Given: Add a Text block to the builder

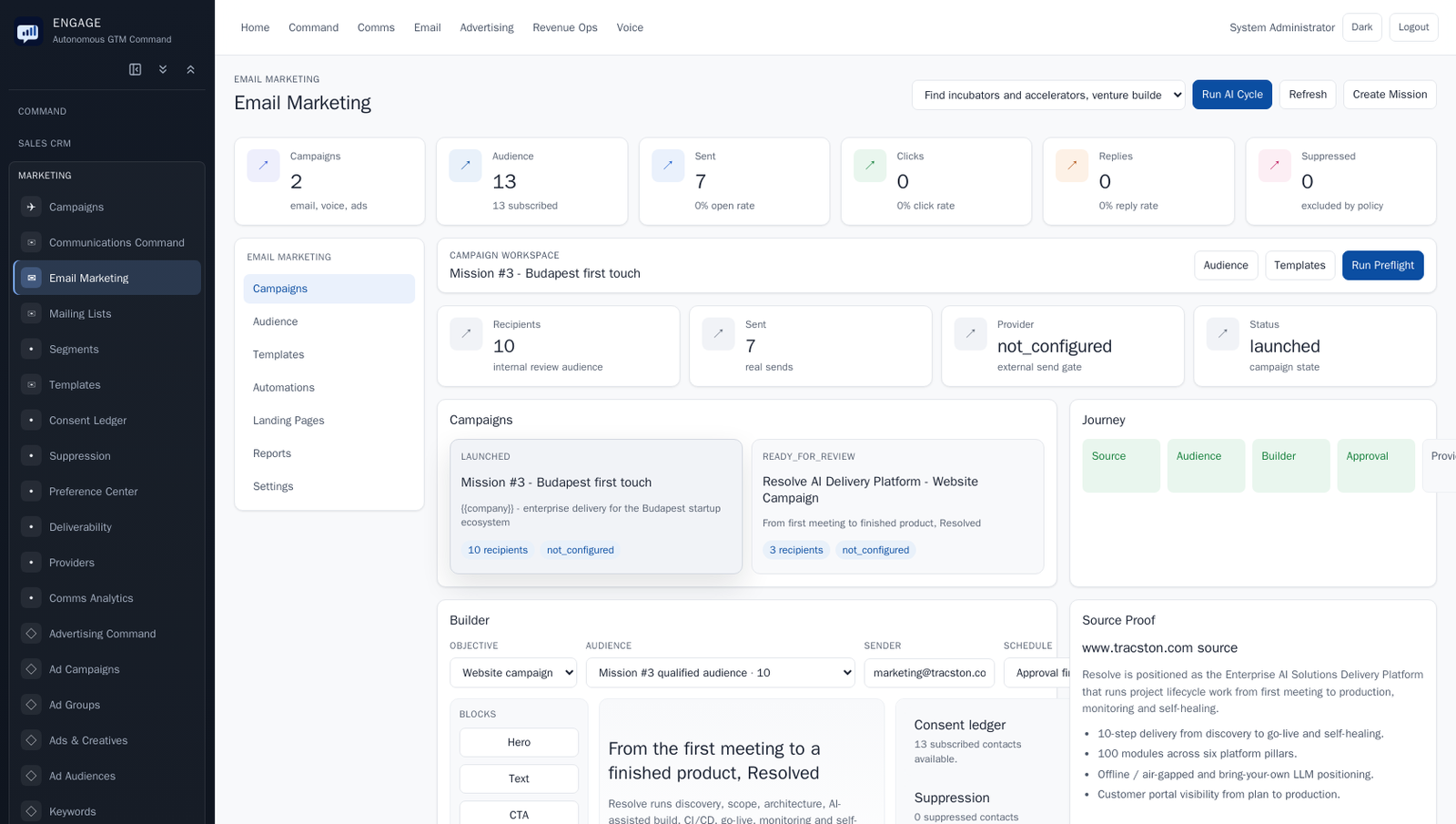Looking at the screenshot, I should [x=519, y=778].
